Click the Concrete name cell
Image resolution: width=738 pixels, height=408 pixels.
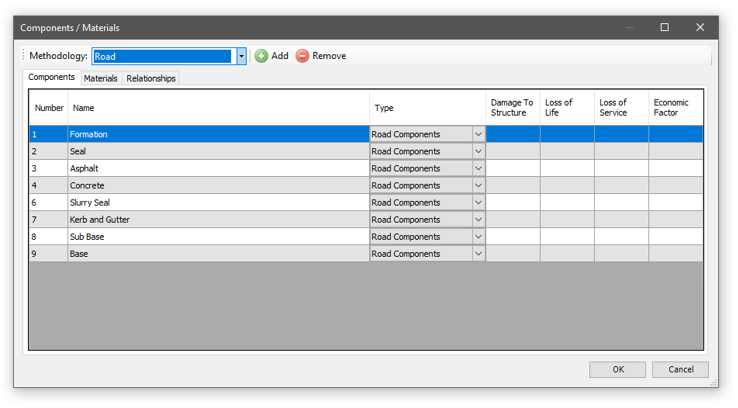[218, 186]
